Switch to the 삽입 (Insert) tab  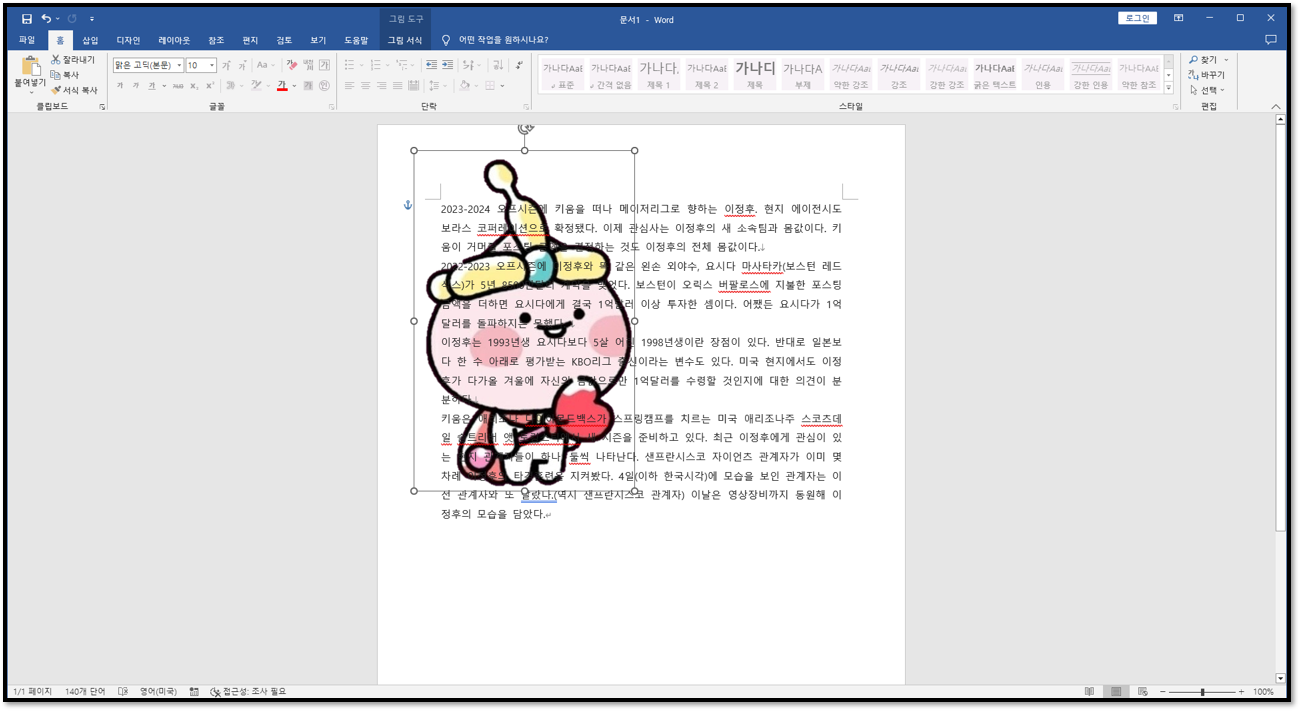click(x=90, y=40)
